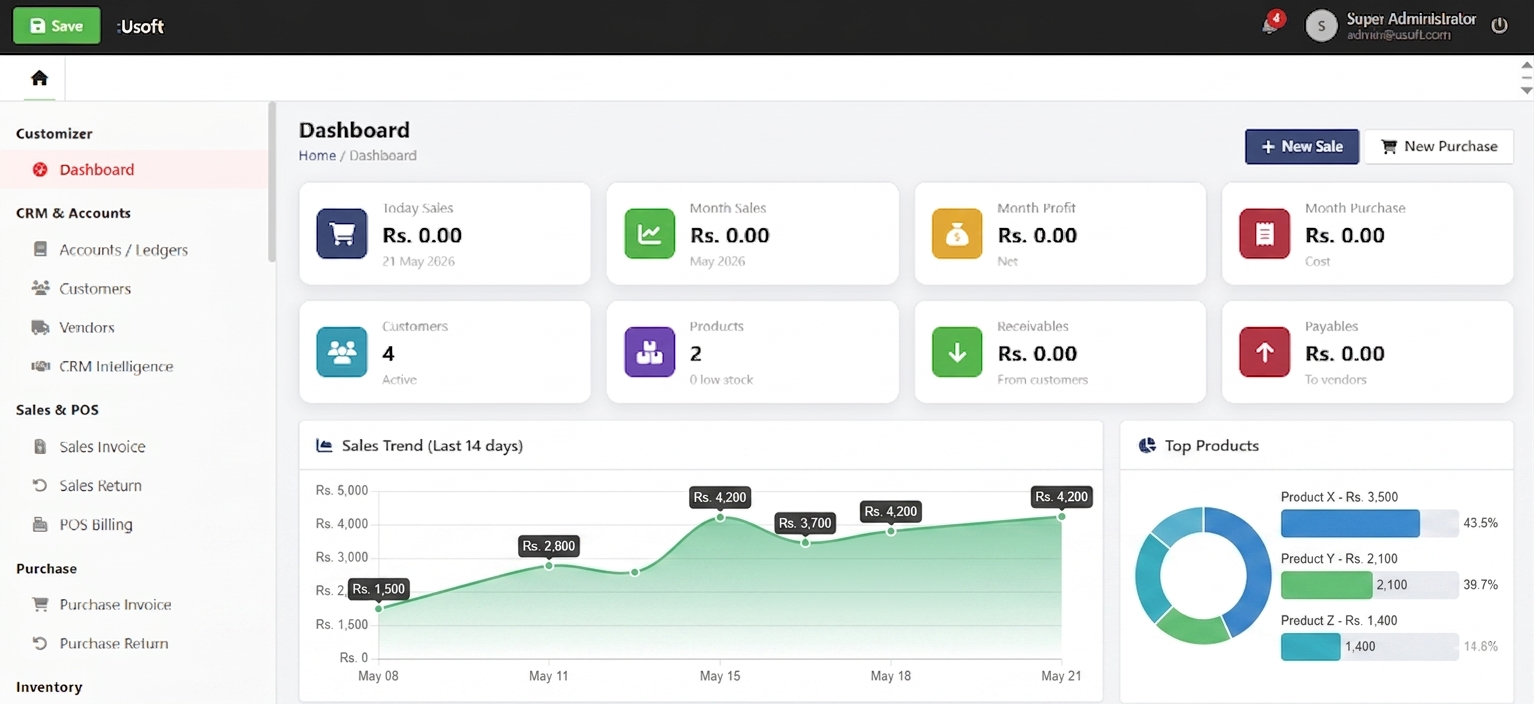Click the POS Billing register icon
This screenshot has height=704, width=1534.
pos(40,524)
